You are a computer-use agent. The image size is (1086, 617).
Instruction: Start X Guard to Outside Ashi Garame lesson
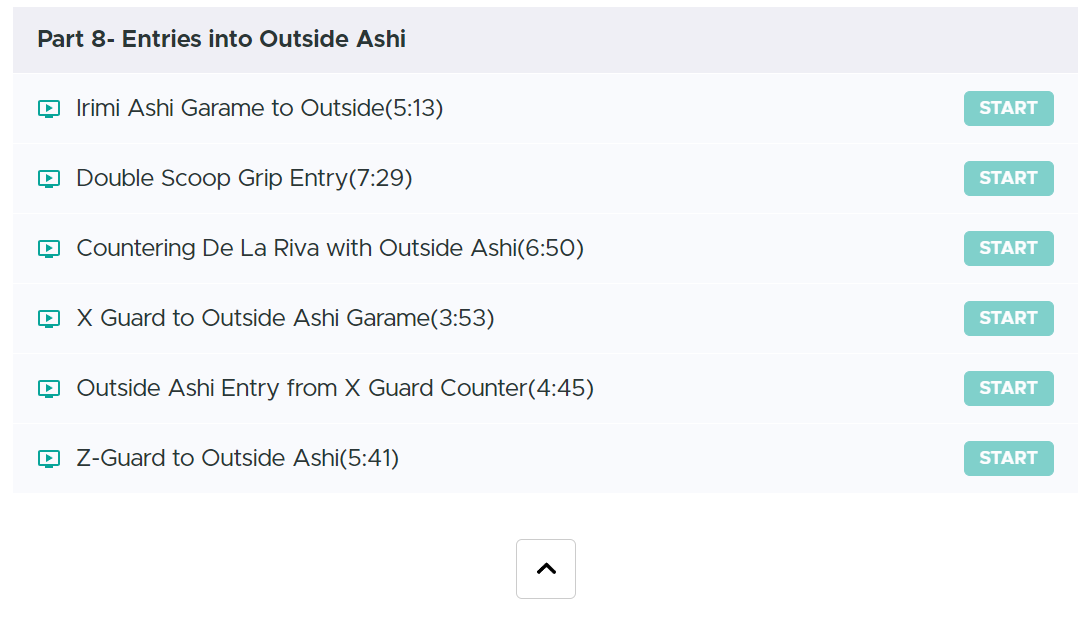[x=1008, y=318]
